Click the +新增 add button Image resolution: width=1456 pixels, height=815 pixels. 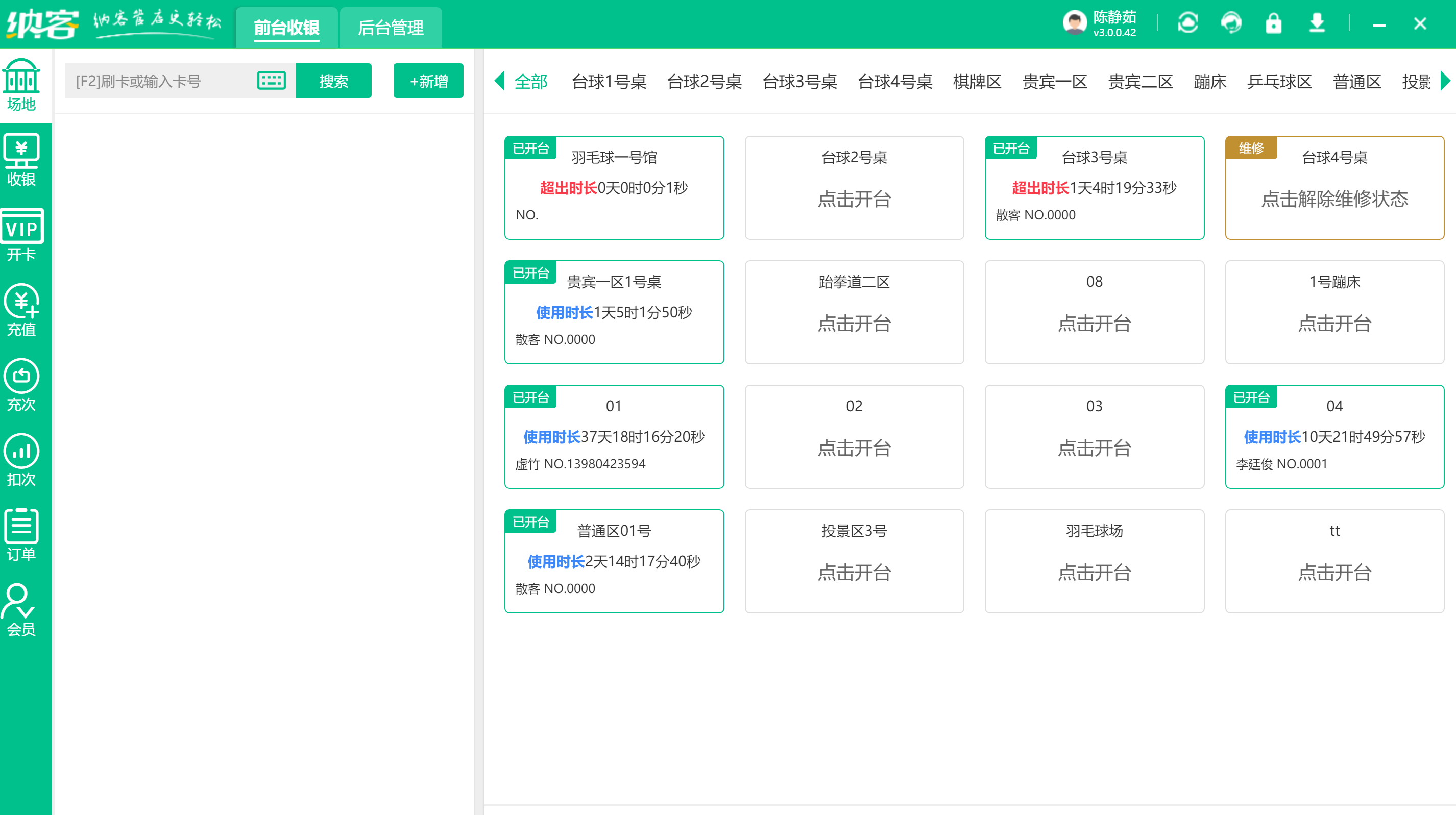point(428,80)
